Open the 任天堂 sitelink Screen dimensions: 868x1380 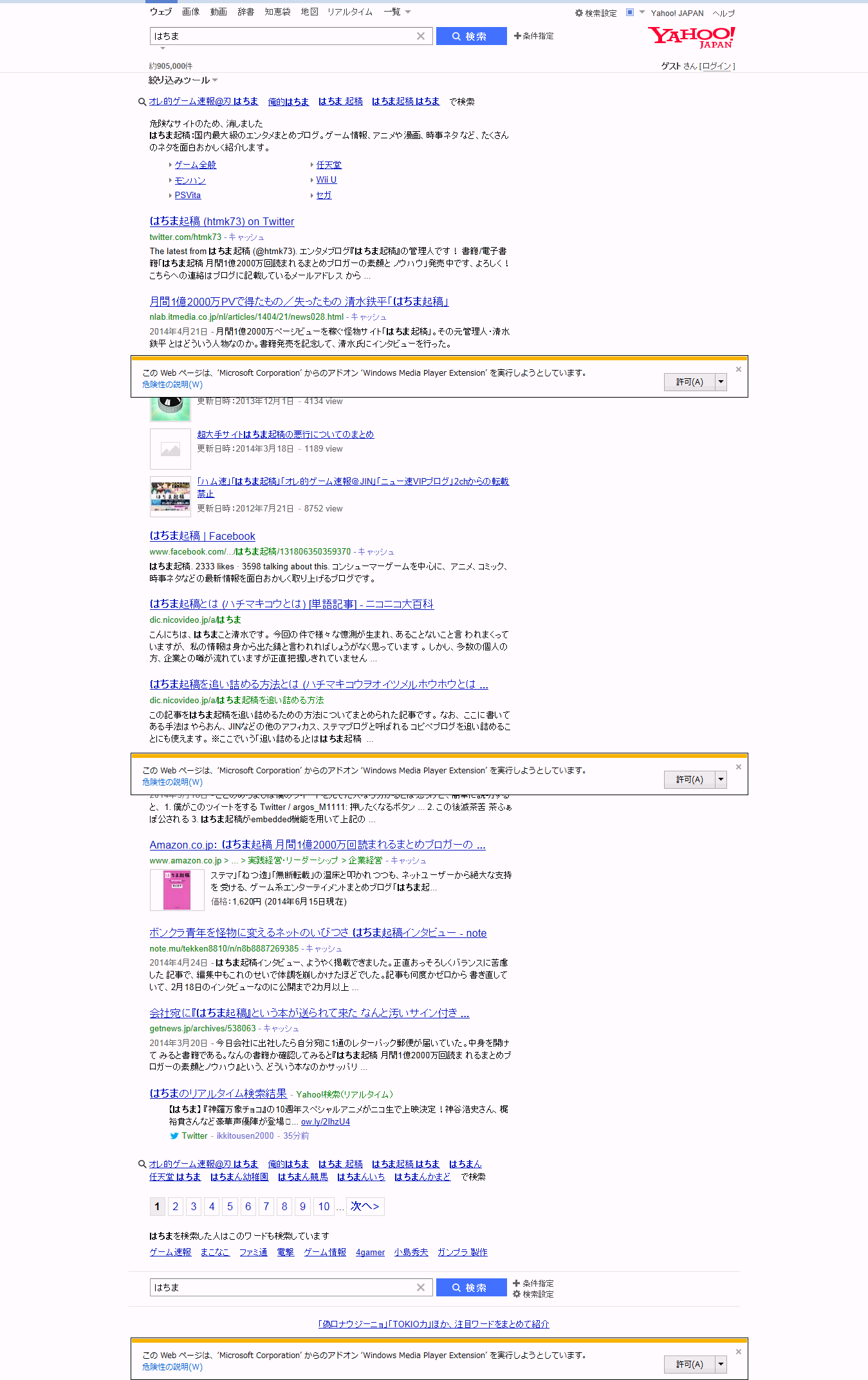tap(329, 165)
